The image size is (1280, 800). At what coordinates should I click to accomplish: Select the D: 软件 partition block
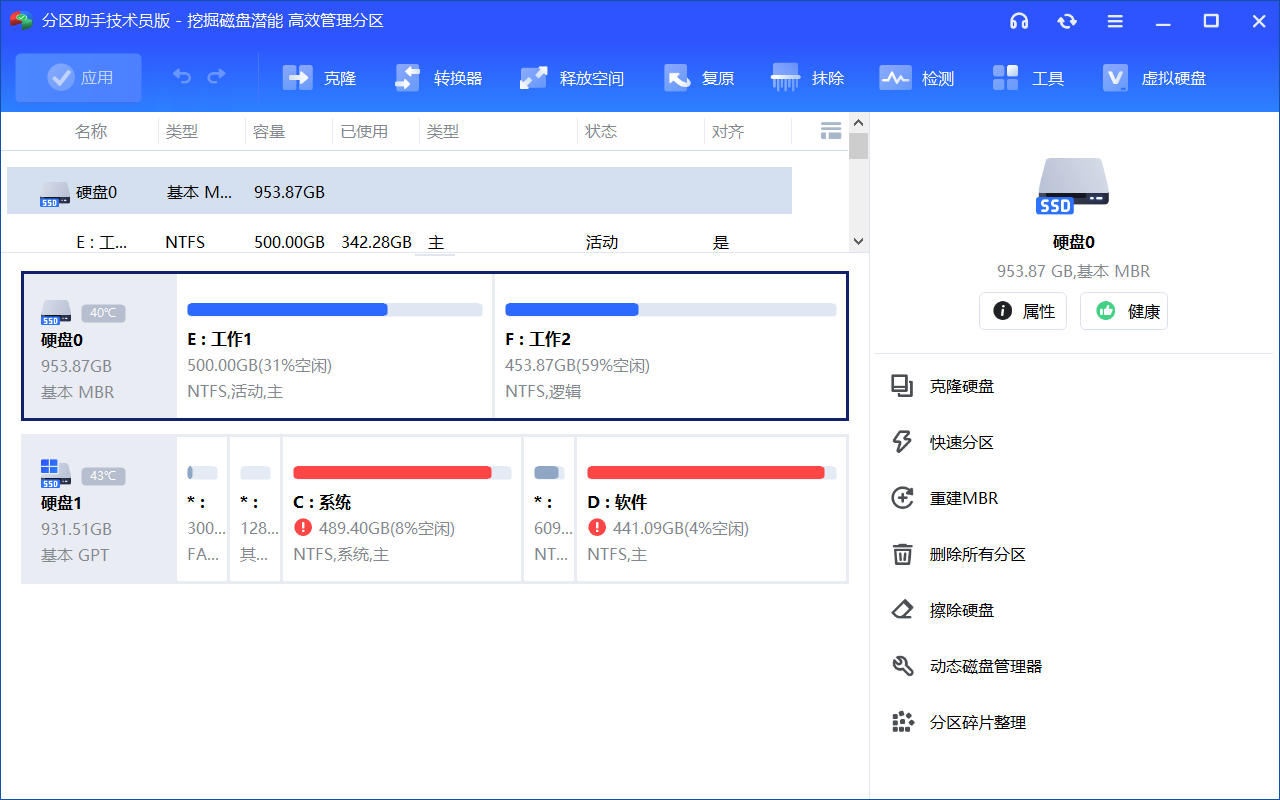click(x=711, y=509)
